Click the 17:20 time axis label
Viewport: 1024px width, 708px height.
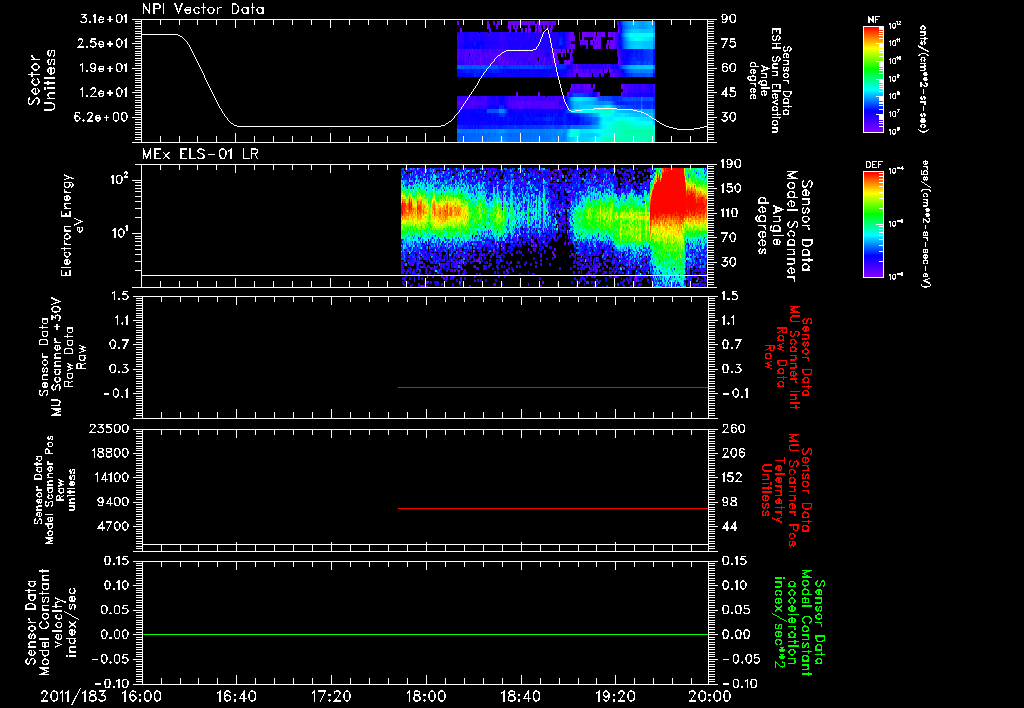point(331,696)
